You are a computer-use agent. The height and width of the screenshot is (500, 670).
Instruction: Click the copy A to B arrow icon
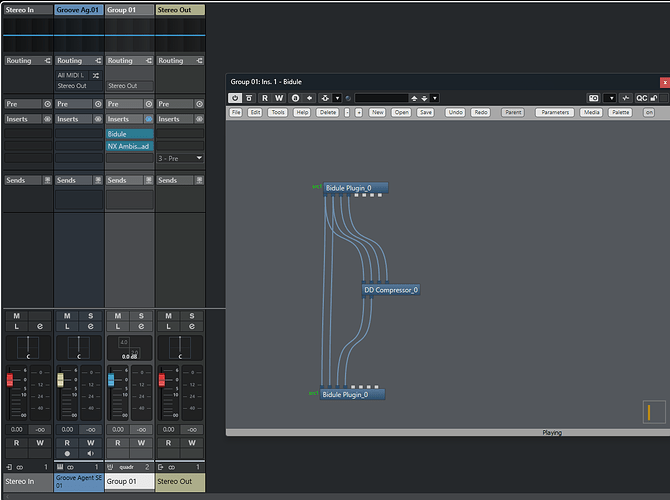(309, 98)
